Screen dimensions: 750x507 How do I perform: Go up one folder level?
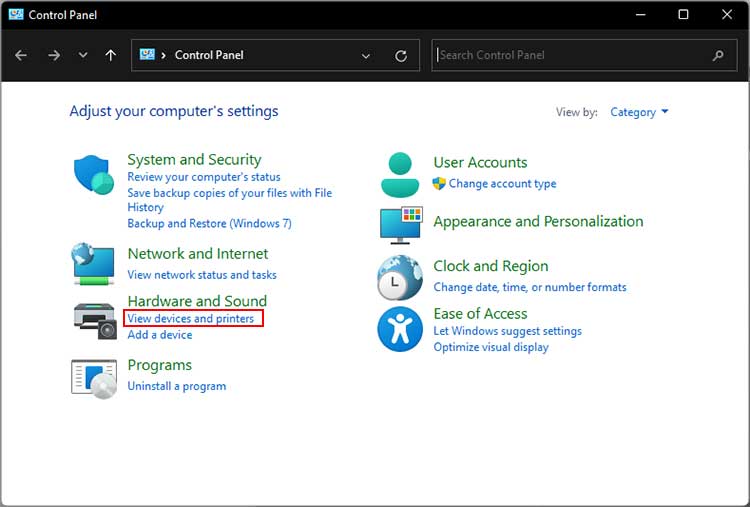coord(110,55)
